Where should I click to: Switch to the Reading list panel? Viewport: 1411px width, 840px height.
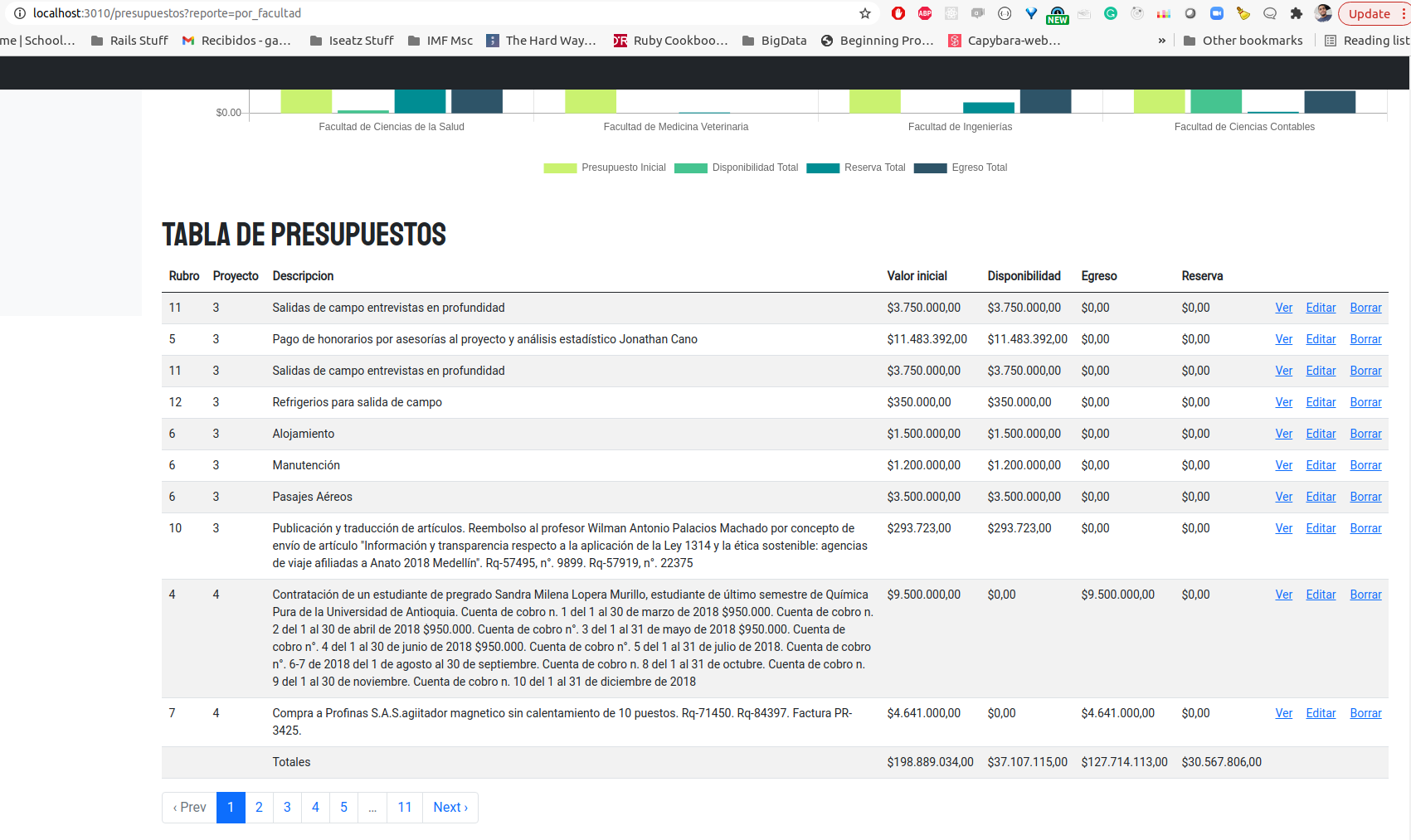[1365, 40]
